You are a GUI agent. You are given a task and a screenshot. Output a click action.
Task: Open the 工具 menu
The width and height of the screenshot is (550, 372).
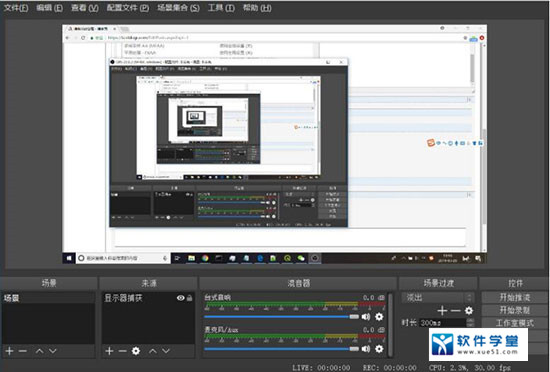[221, 8]
